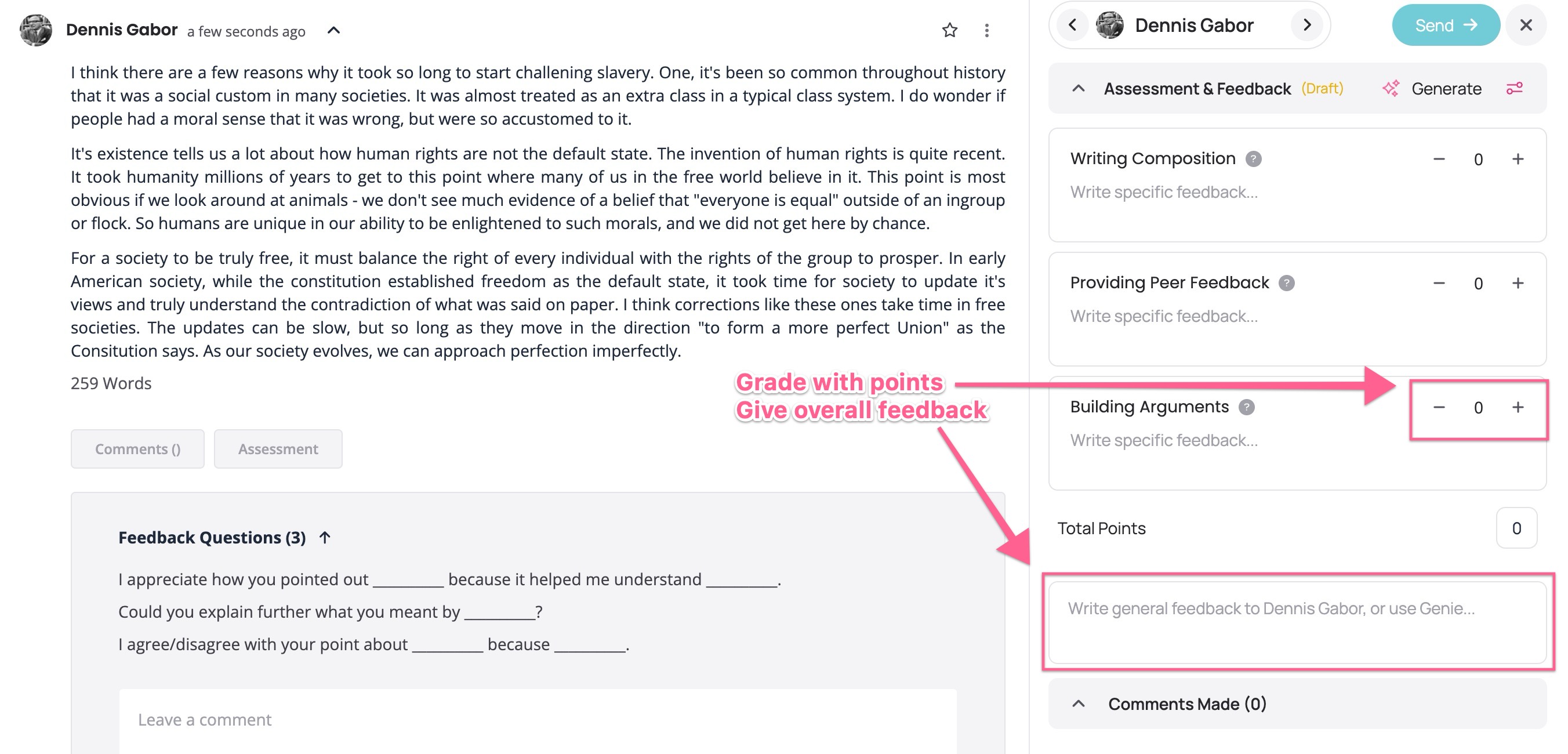Screen dimensions: 1568x754
Task: Collapse Dennis Gabor's post with the chevron
Action: pos(333,31)
